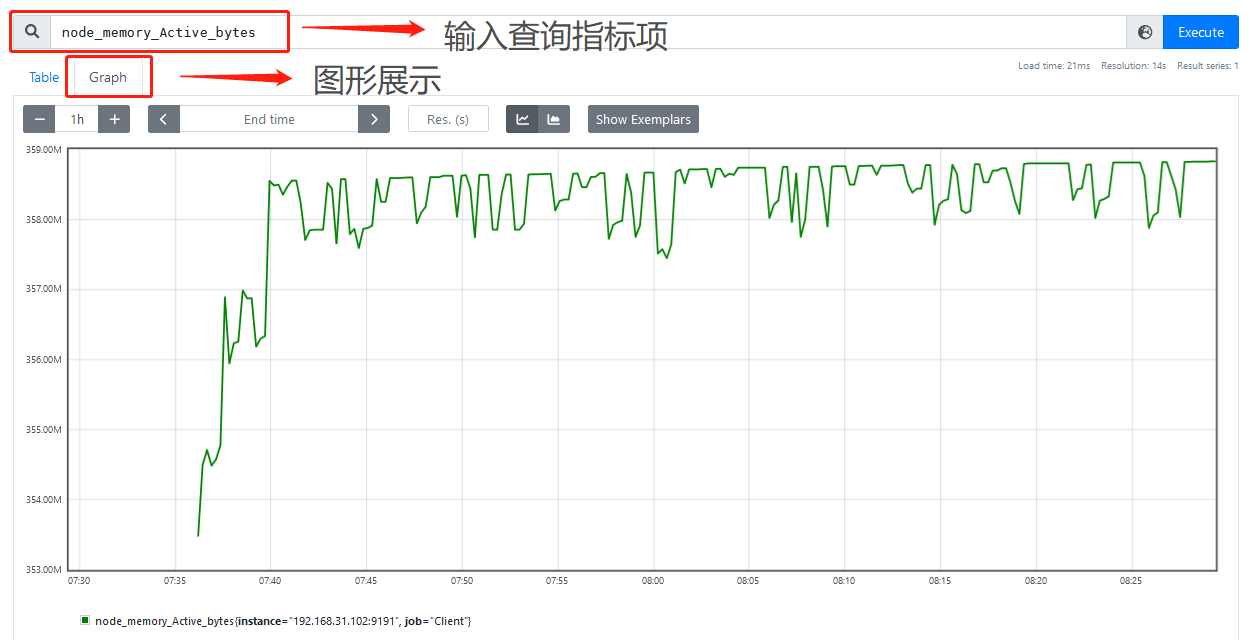Click the search magnifier icon
This screenshot has height=640, width=1250.
pyautogui.click(x=32, y=32)
